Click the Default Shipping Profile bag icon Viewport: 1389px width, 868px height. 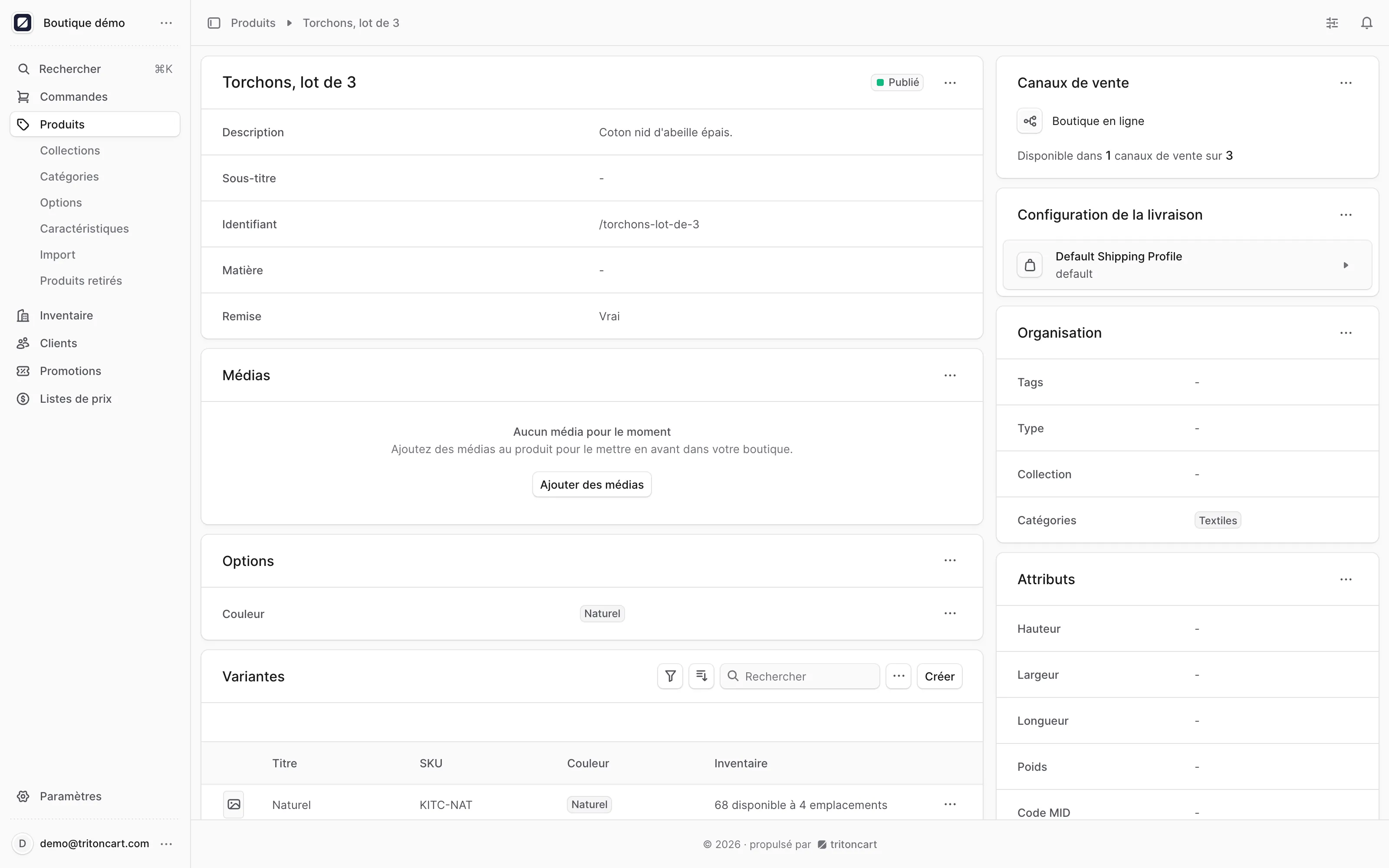(x=1030, y=265)
